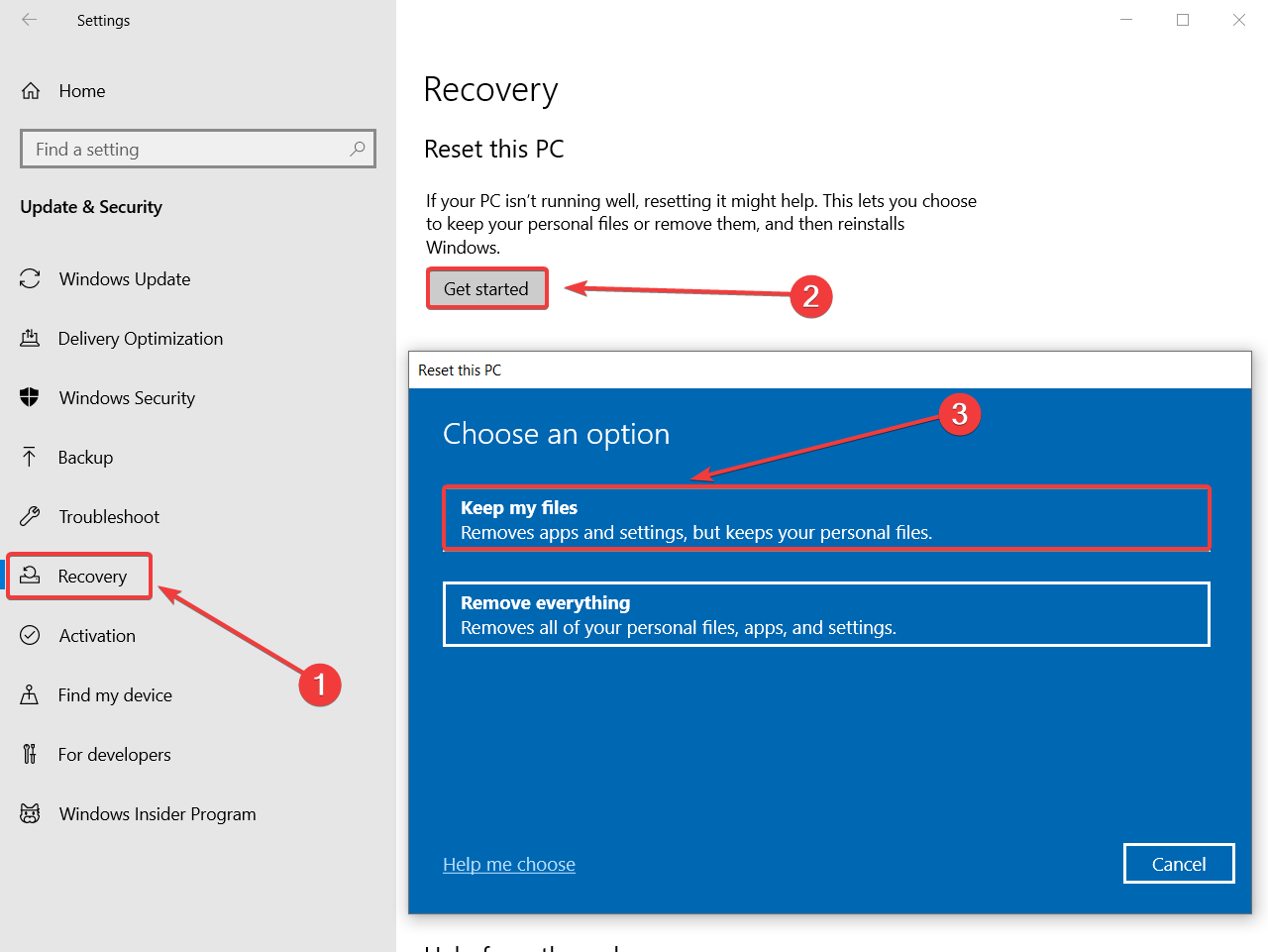Image resolution: width=1268 pixels, height=952 pixels.
Task: Click the Reset this PC dialog title
Action: click(x=460, y=370)
